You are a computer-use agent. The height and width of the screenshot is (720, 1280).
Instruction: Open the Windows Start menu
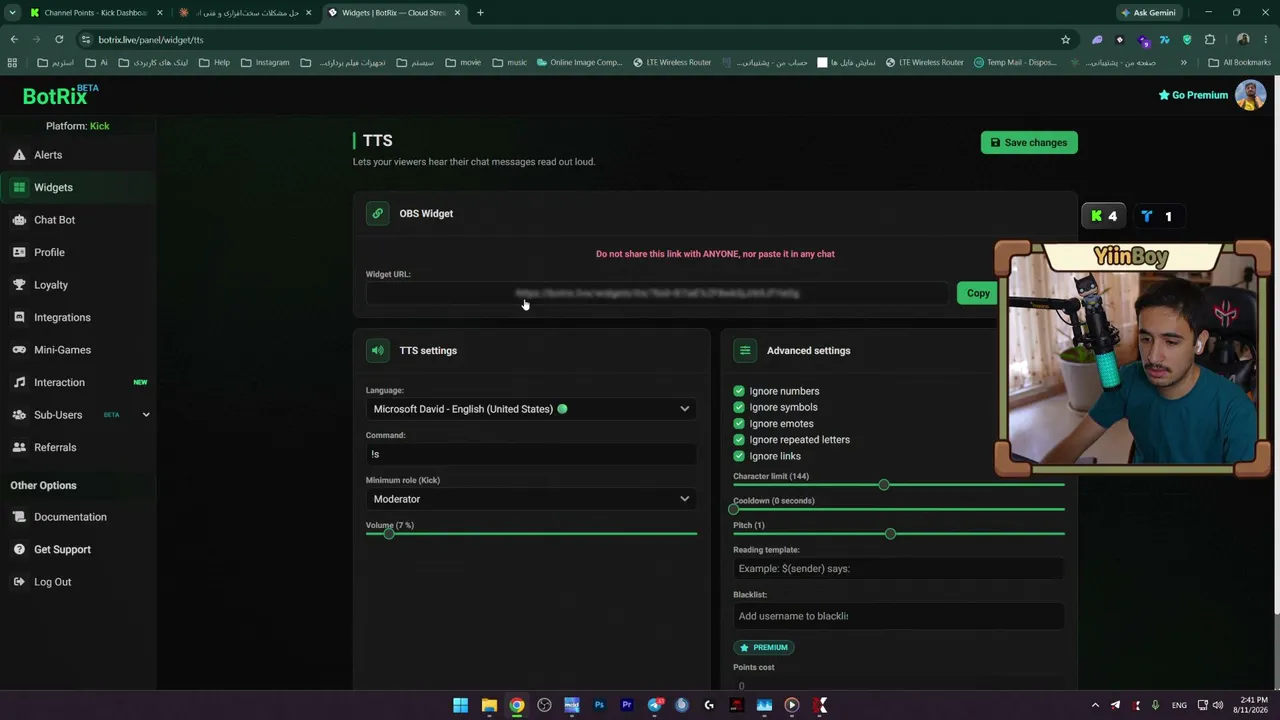[x=460, y=705]
